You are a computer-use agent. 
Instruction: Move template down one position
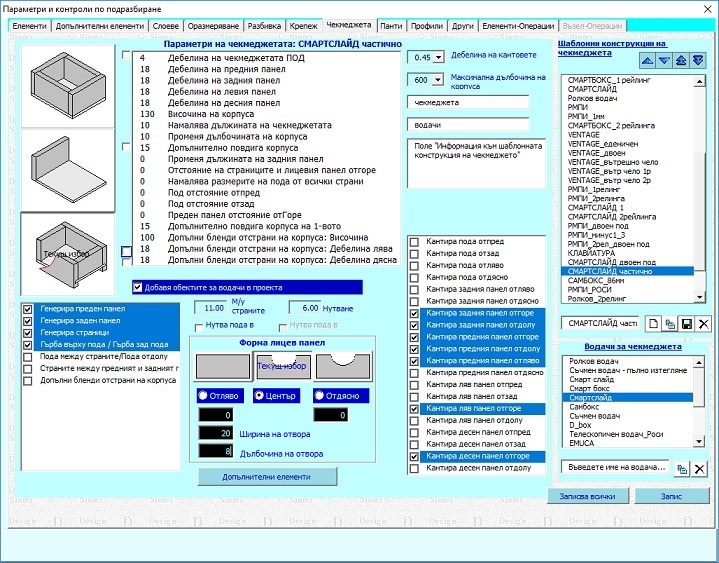pyautogui.click(x=664, y=61)
